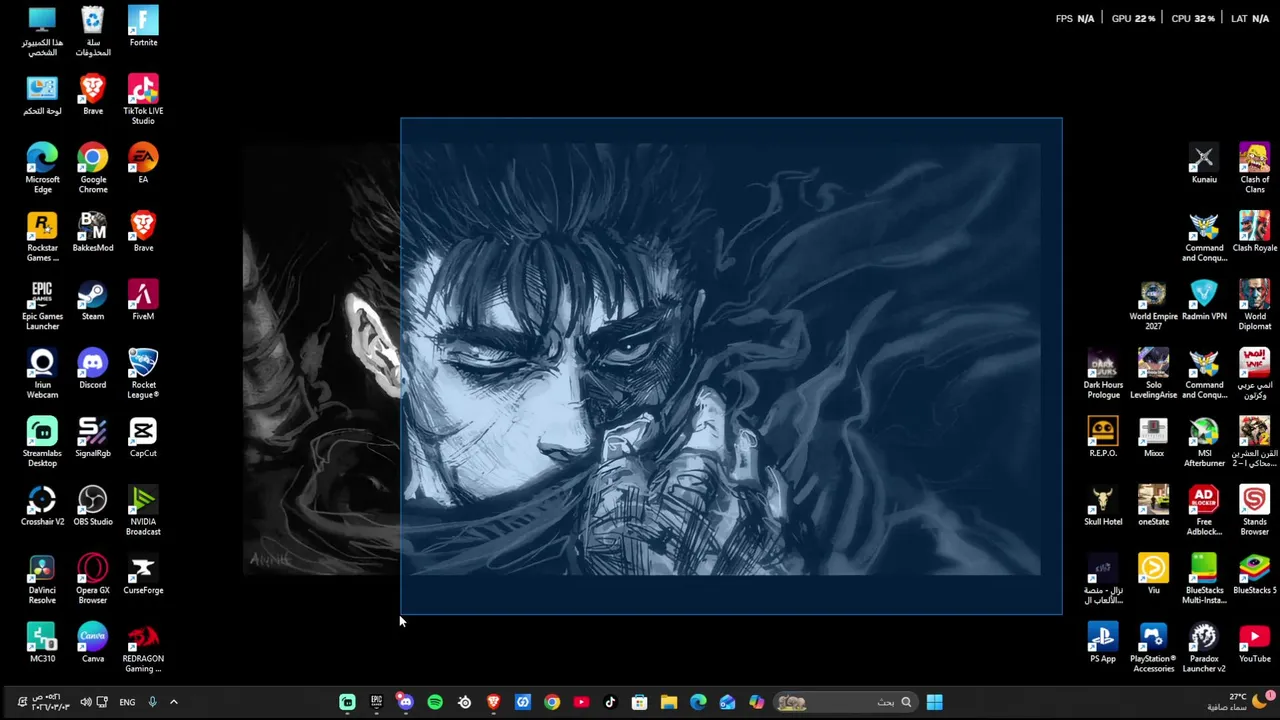Open the Microsoft Edge desktop shortcut
Image resolution: width=1280 pixels, height=720 pixels.
(x=42, y=168)
